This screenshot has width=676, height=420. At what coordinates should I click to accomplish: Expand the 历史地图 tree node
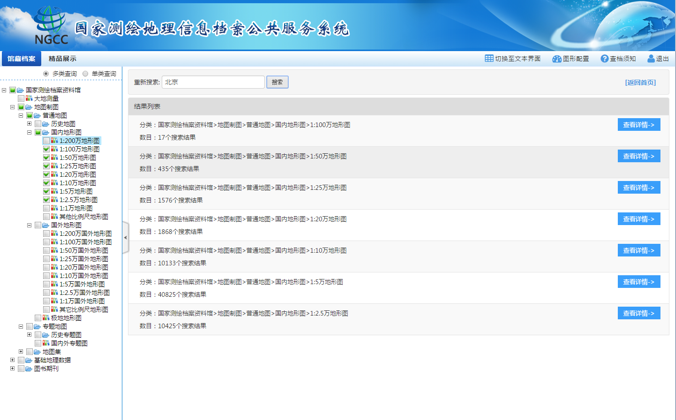pos(29,124)
